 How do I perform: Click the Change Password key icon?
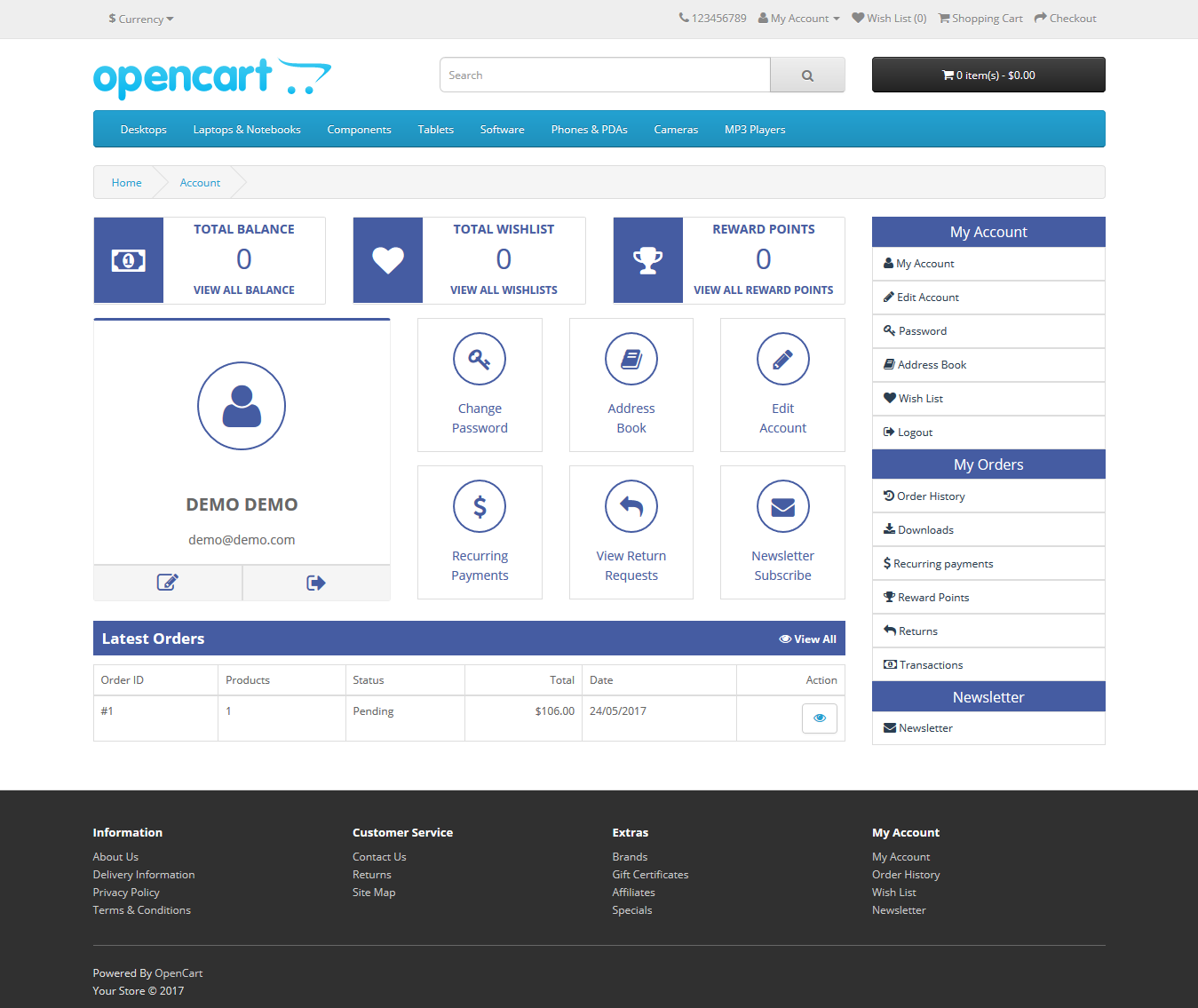tap(480, 360)
